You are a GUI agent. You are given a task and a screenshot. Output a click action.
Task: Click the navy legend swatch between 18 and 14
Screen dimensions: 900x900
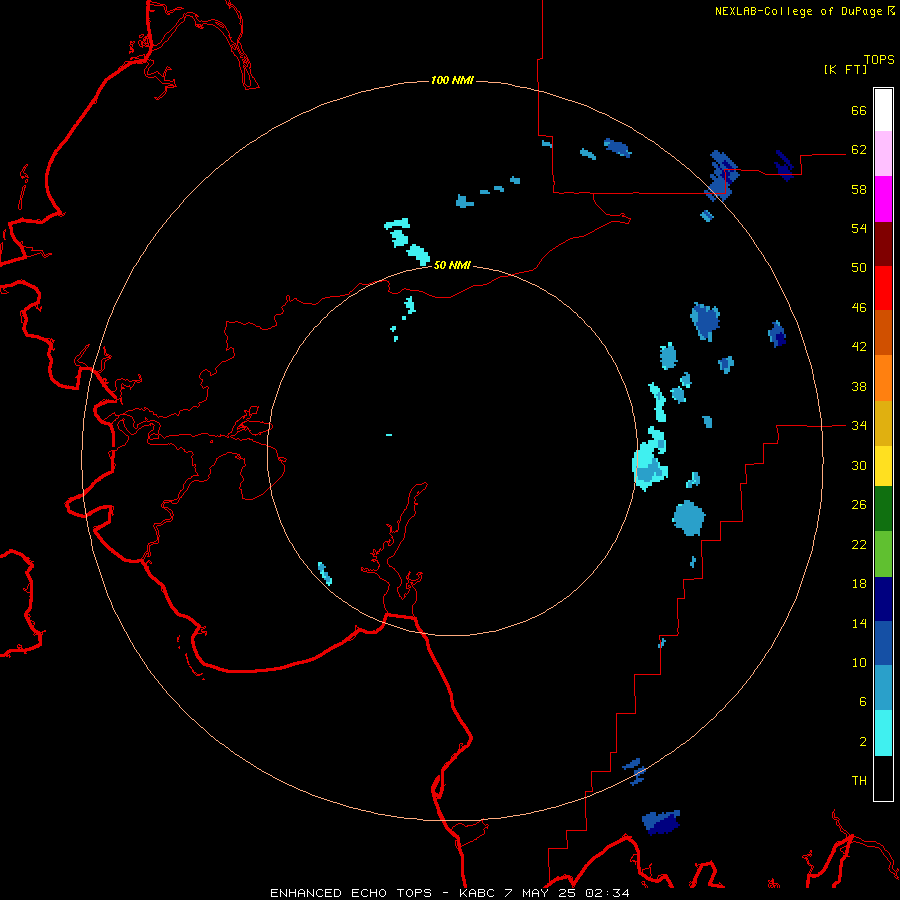pyautogui.click(x=883, y=599)
